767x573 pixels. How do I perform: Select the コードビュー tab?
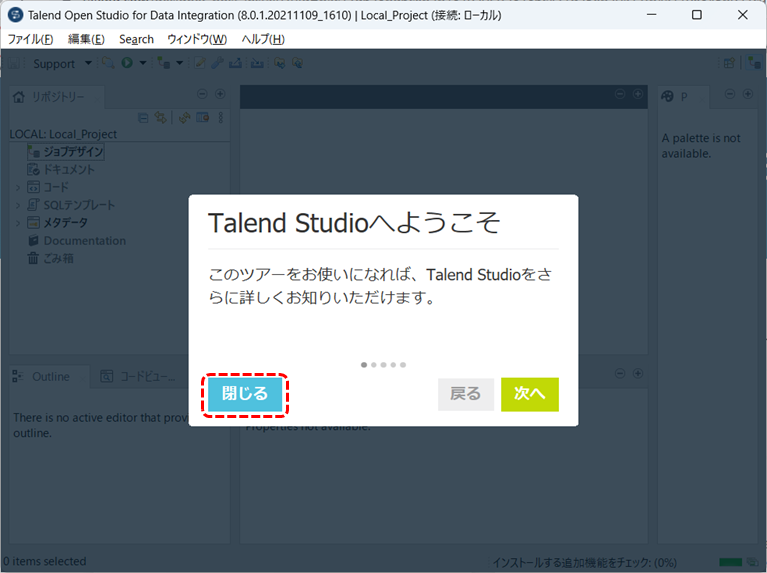click(137, 377)
